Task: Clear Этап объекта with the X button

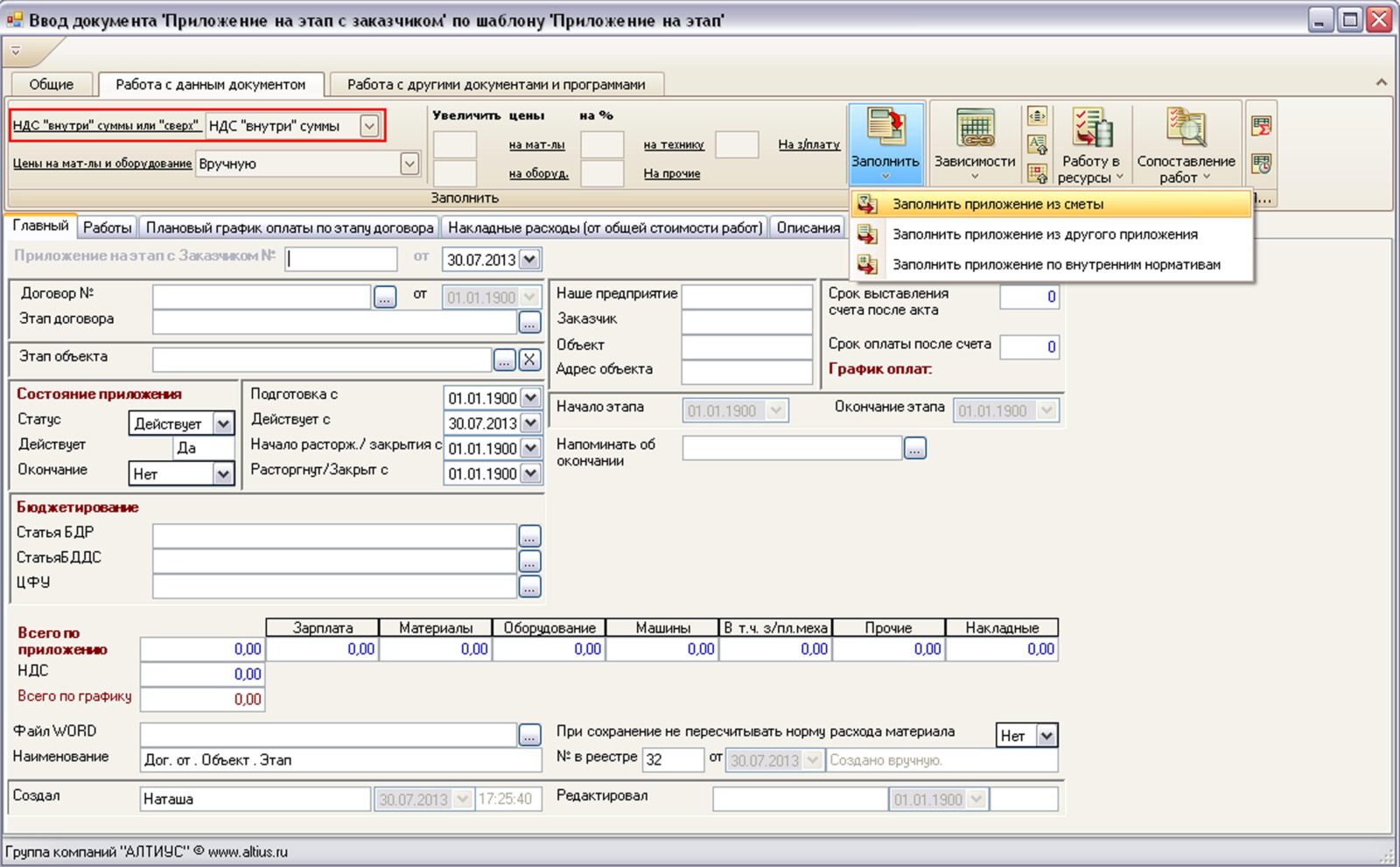Action: click(529, 360)
